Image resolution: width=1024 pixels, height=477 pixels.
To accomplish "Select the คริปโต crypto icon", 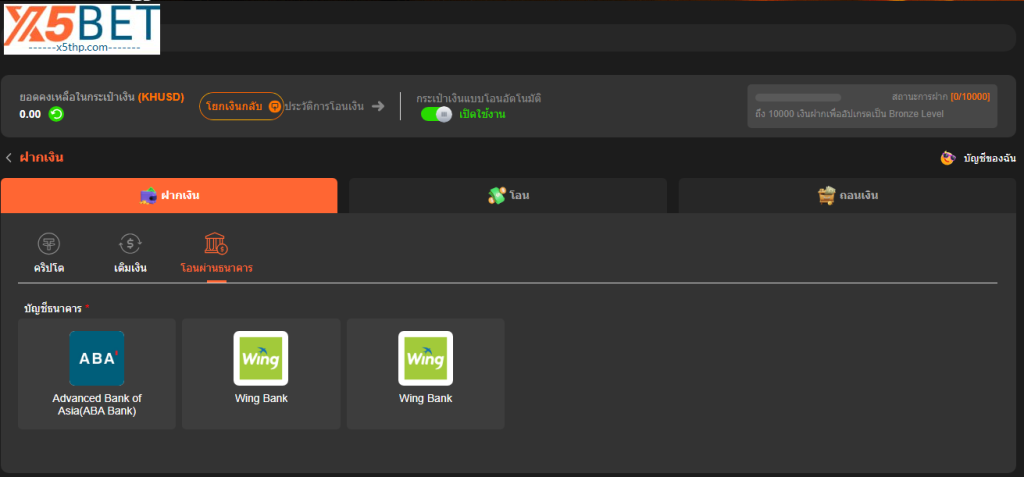I will click(x=49, y=243).
